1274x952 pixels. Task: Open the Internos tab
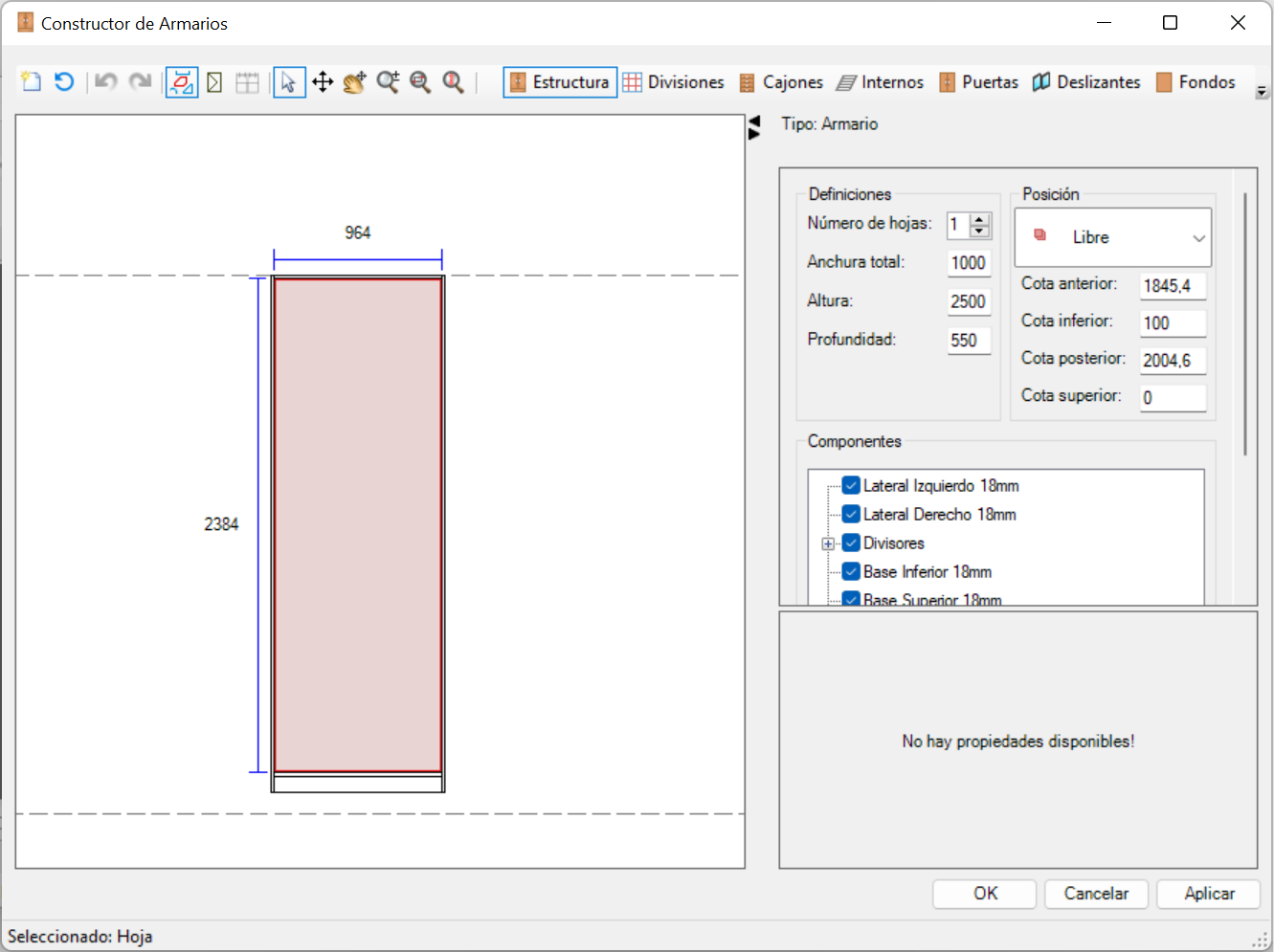(881, 82)
